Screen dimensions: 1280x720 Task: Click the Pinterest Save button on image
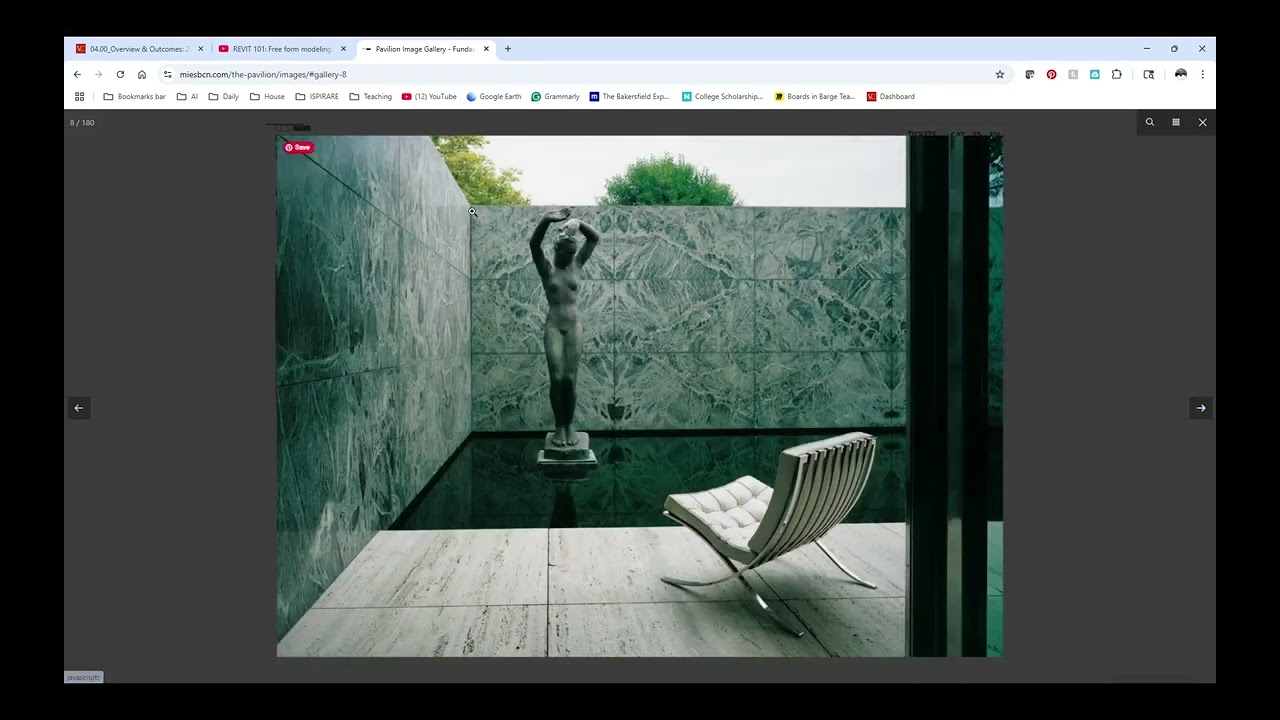[298, 148]
